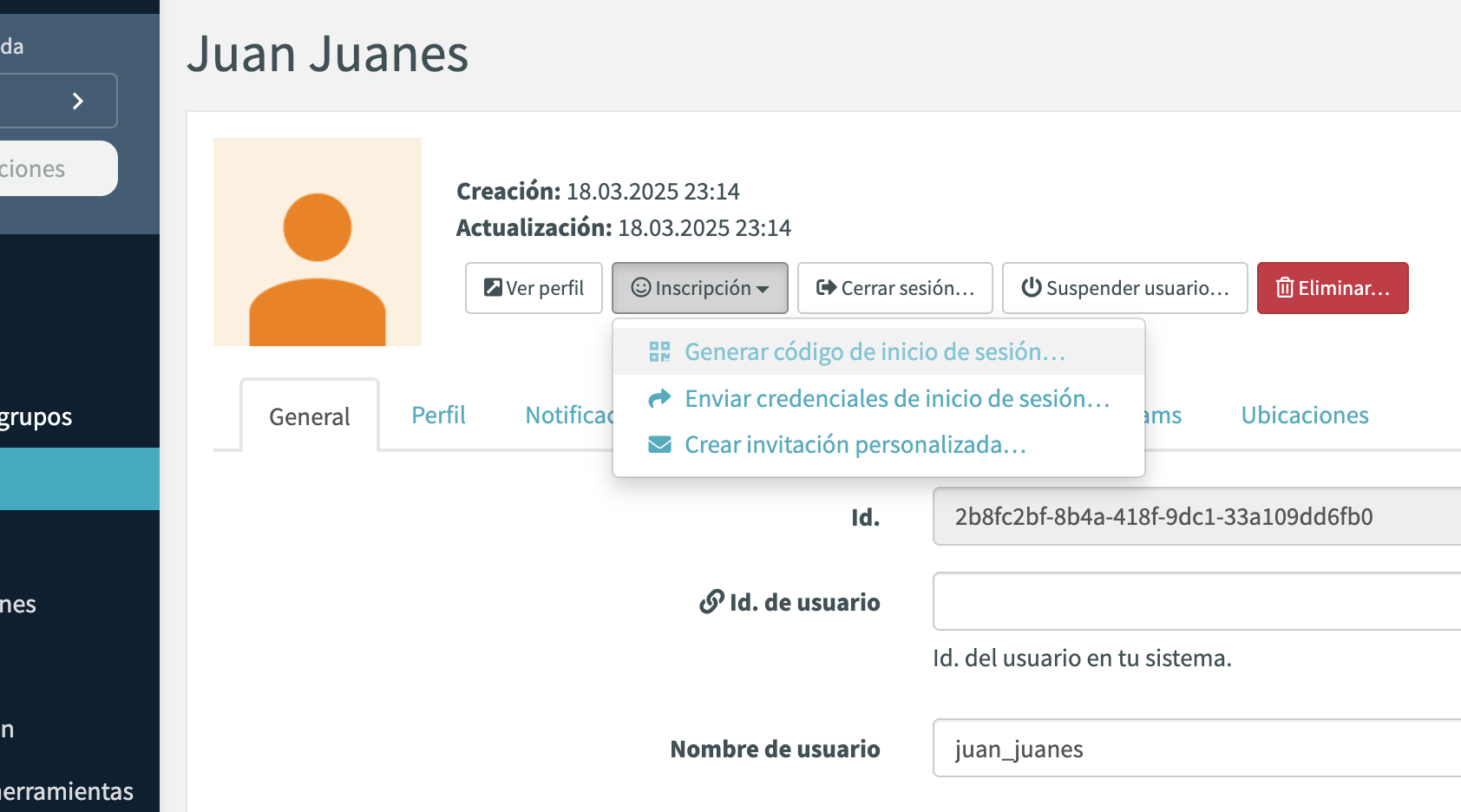Open the sidebar item ending 'erramientas'

tap(67, 791)
